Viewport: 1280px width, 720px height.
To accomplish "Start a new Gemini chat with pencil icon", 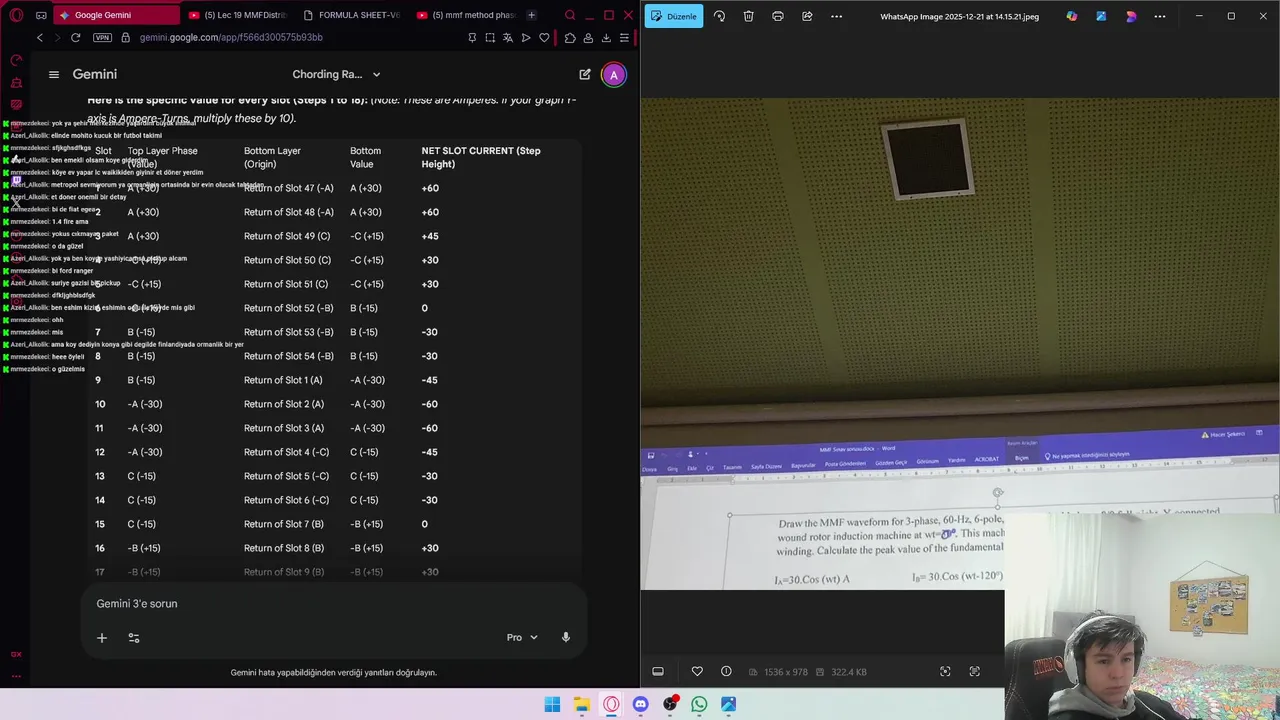I will (x=585, y=74).
